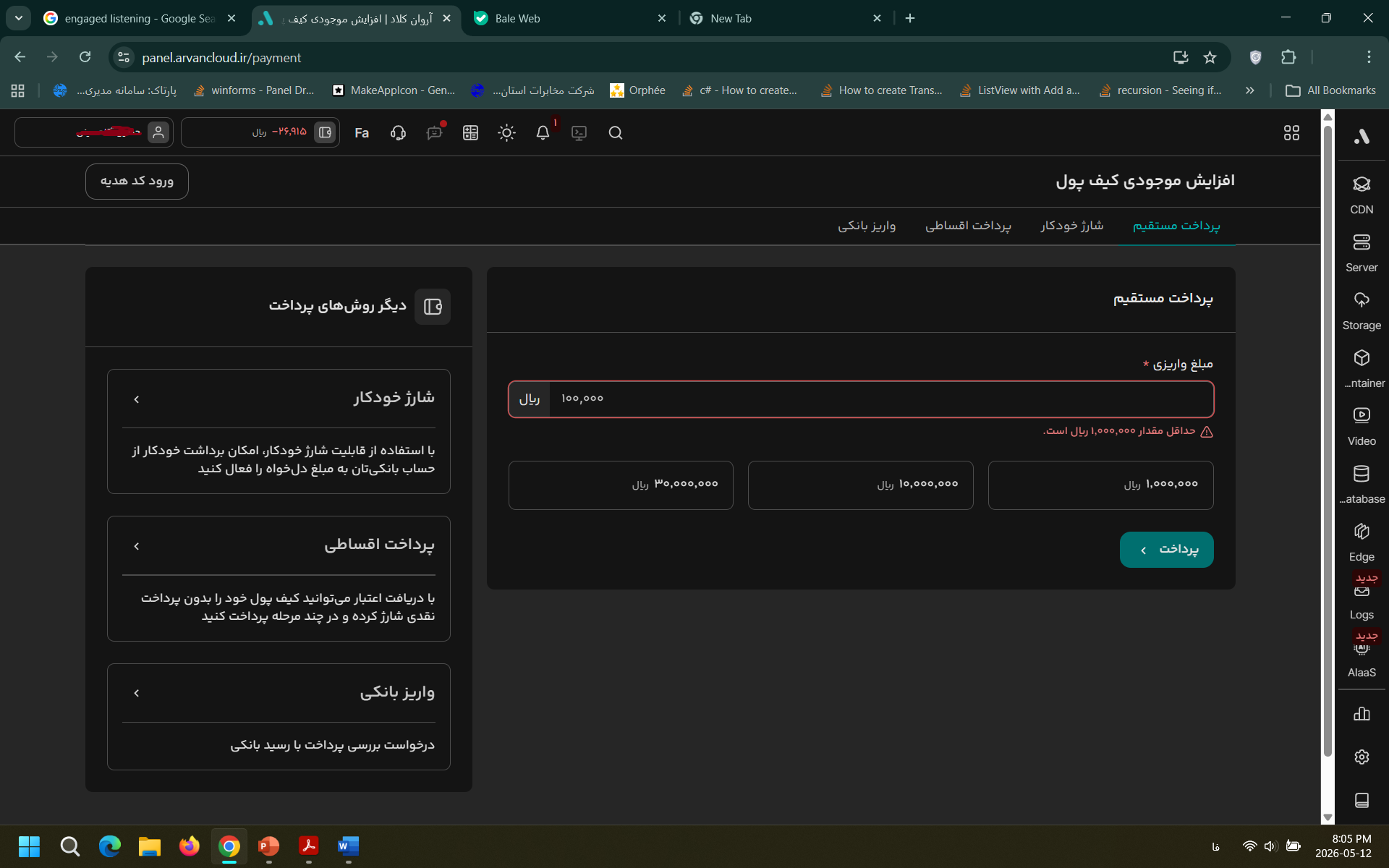The width and height of the screenshot is (1389, 868).
Task: Open Chrome three-dot menu
Action: [1368, 57]
